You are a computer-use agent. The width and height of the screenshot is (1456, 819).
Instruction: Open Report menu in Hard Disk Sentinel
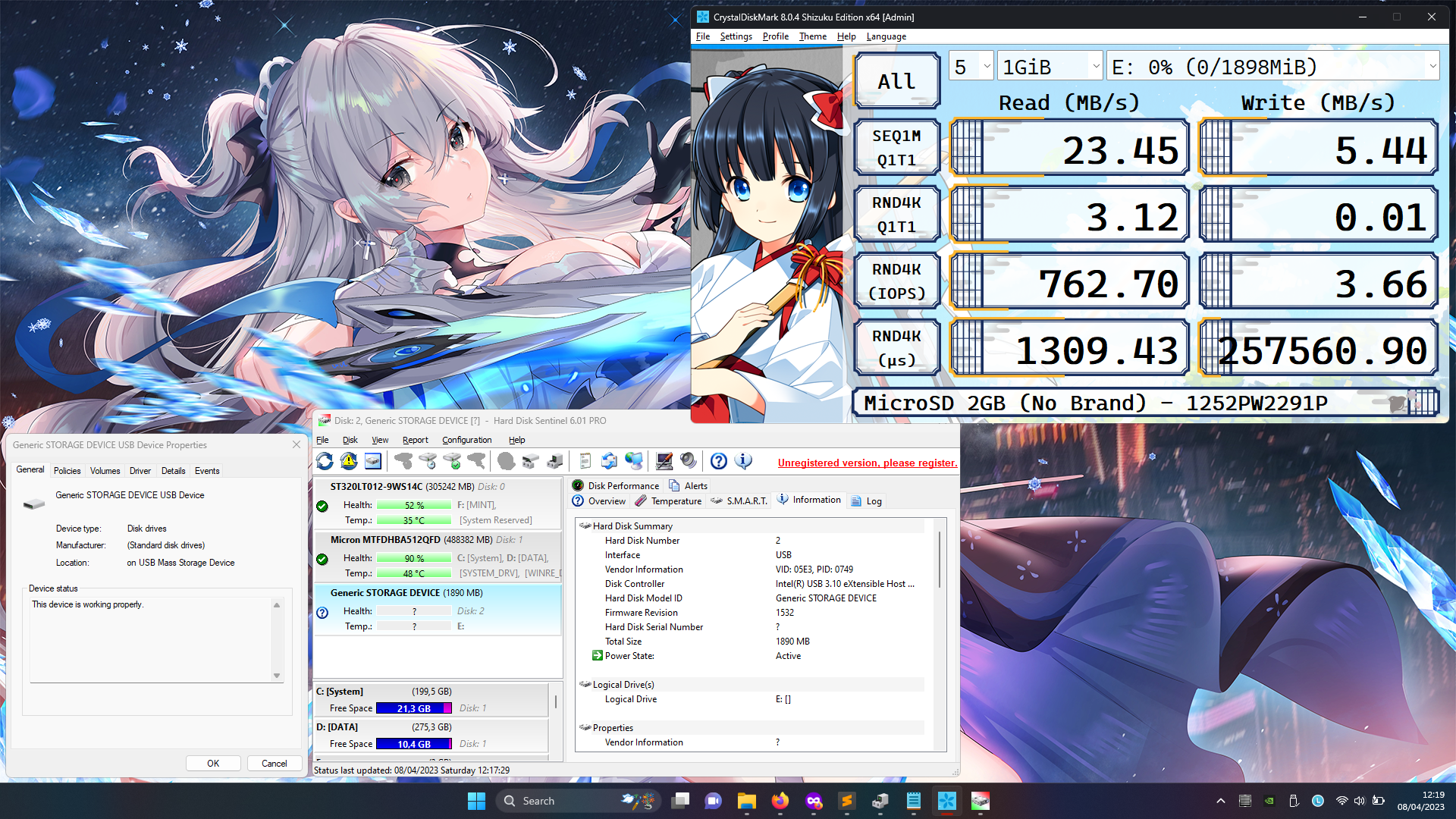pos(415,440)
